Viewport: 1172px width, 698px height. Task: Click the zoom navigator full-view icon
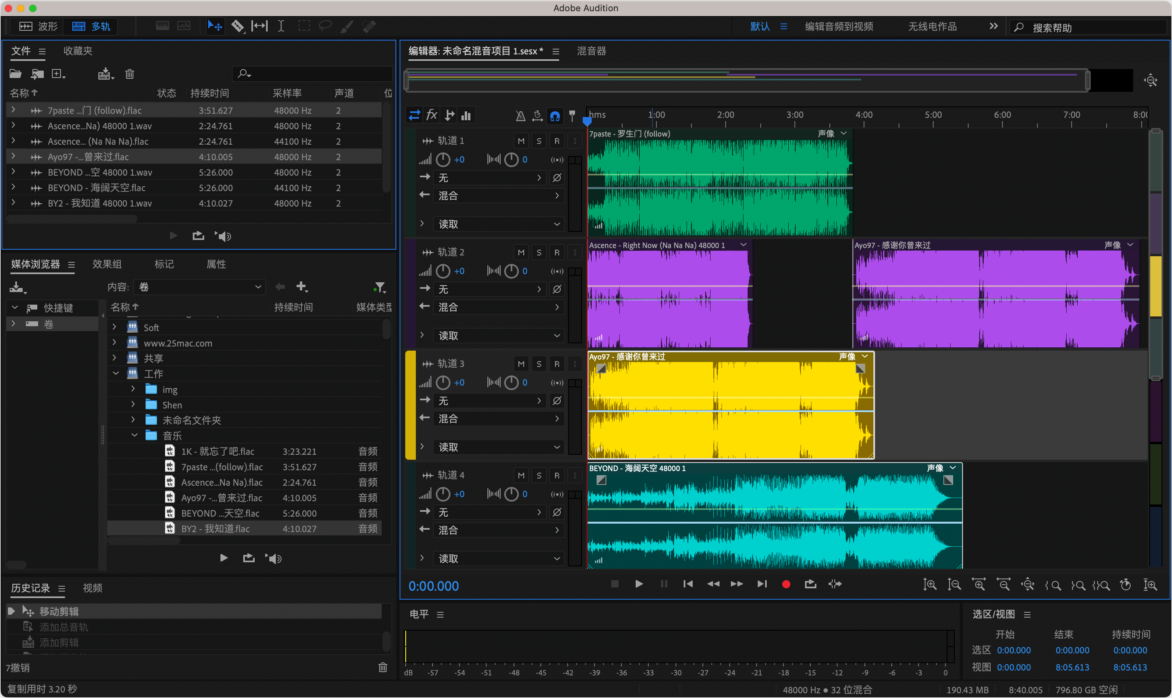pyautogui.click(x=1150, y=80)
